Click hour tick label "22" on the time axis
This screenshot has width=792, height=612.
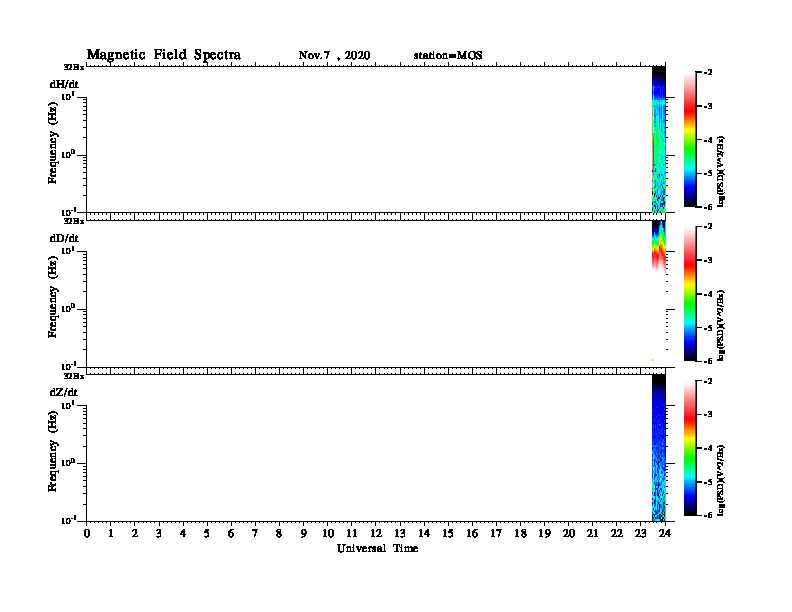coord(617,534)
